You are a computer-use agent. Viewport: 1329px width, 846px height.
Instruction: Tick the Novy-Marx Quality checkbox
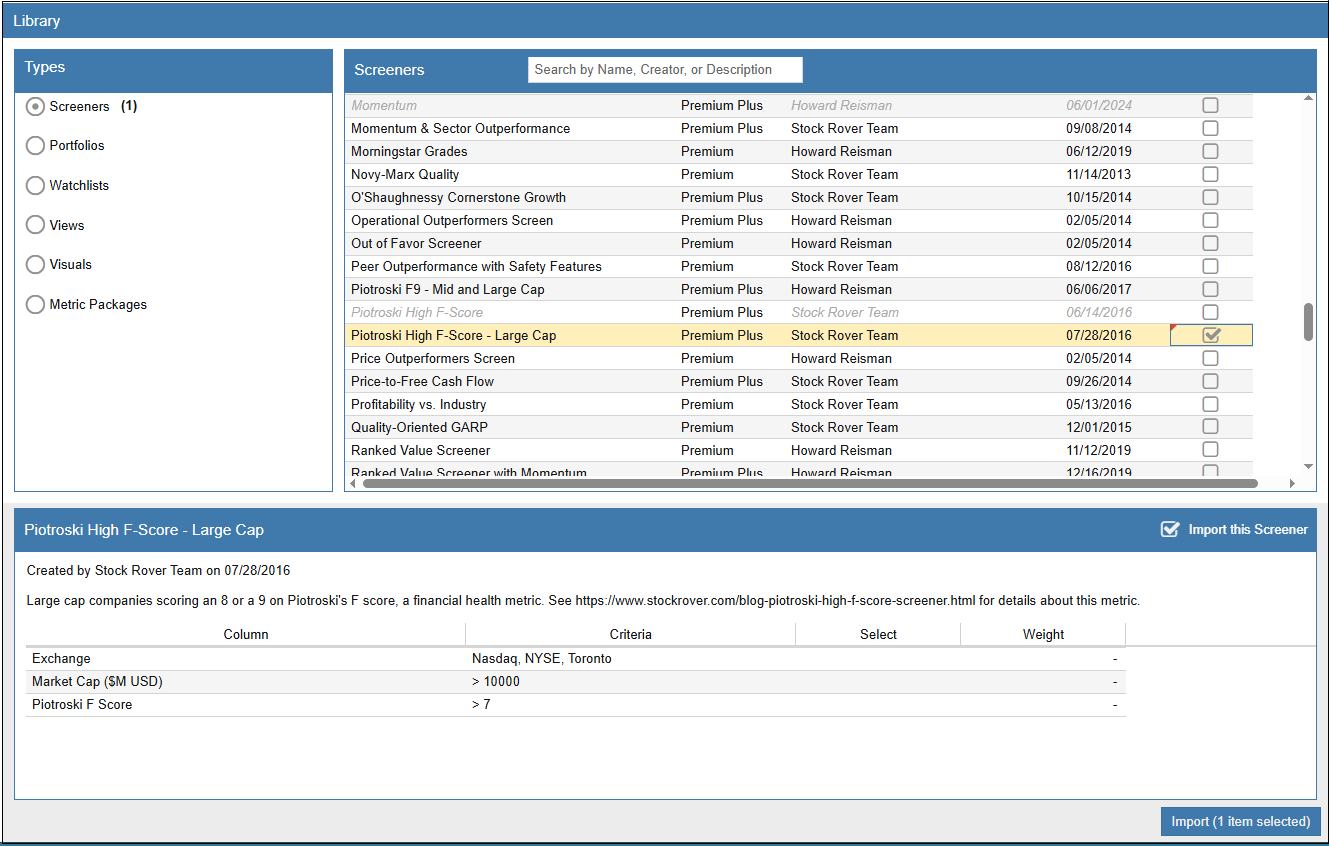pyautogui.click(x=1210, y=175)
